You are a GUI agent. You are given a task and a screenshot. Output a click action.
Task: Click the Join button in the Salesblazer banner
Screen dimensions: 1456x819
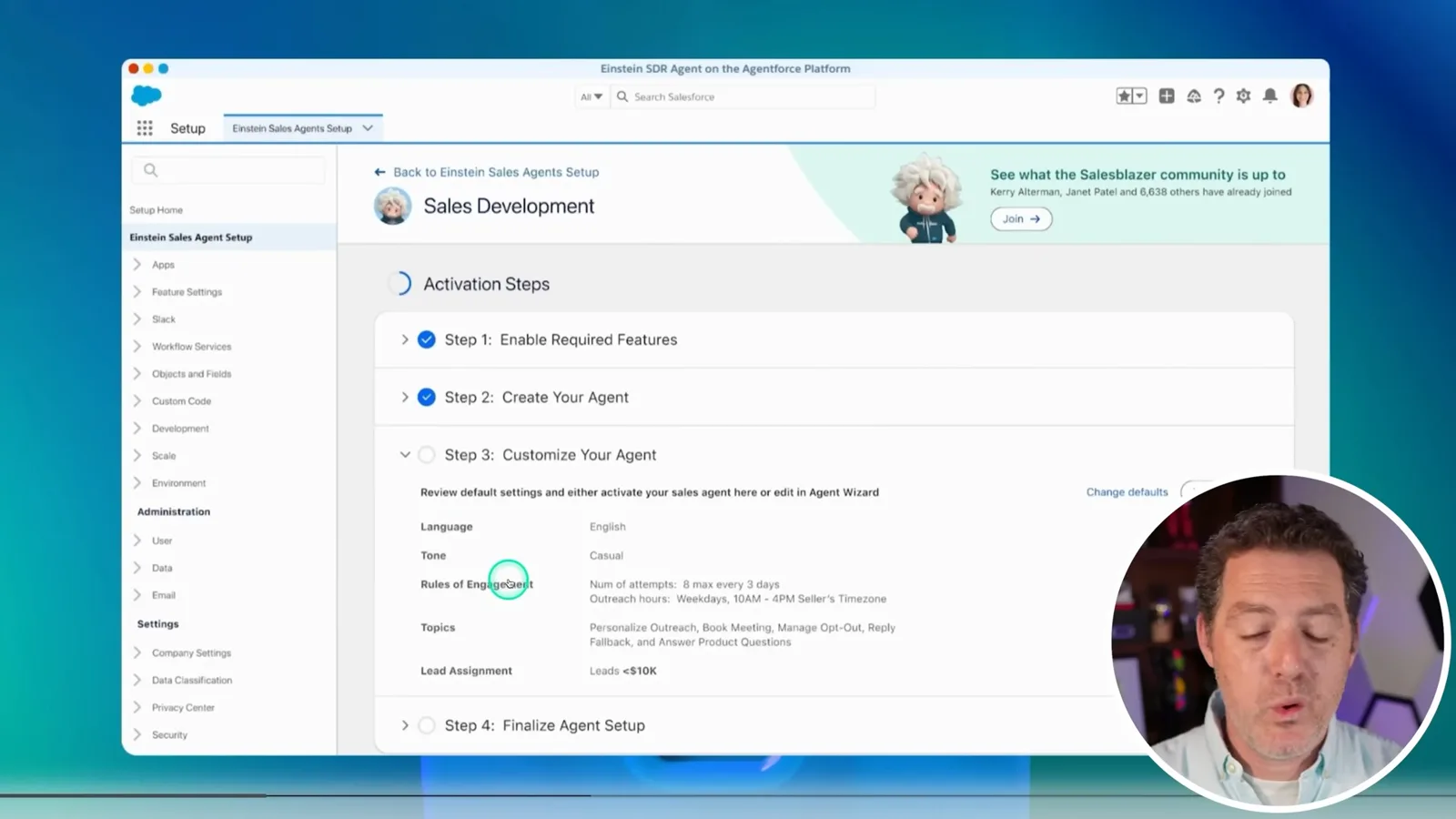(1021, 219)
